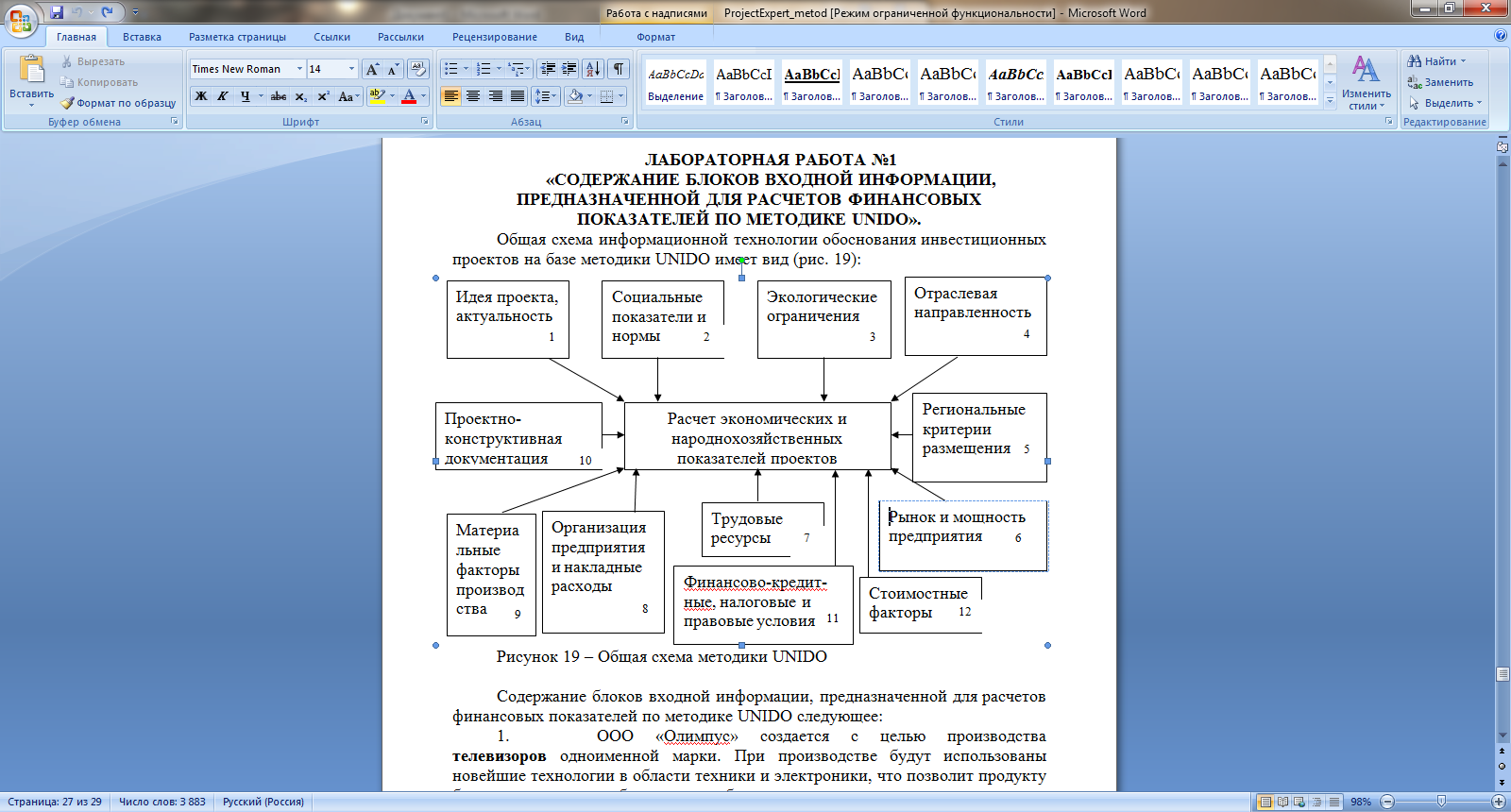
Task: Switch to Web Layout view icon
Action: coord(1299,802)
